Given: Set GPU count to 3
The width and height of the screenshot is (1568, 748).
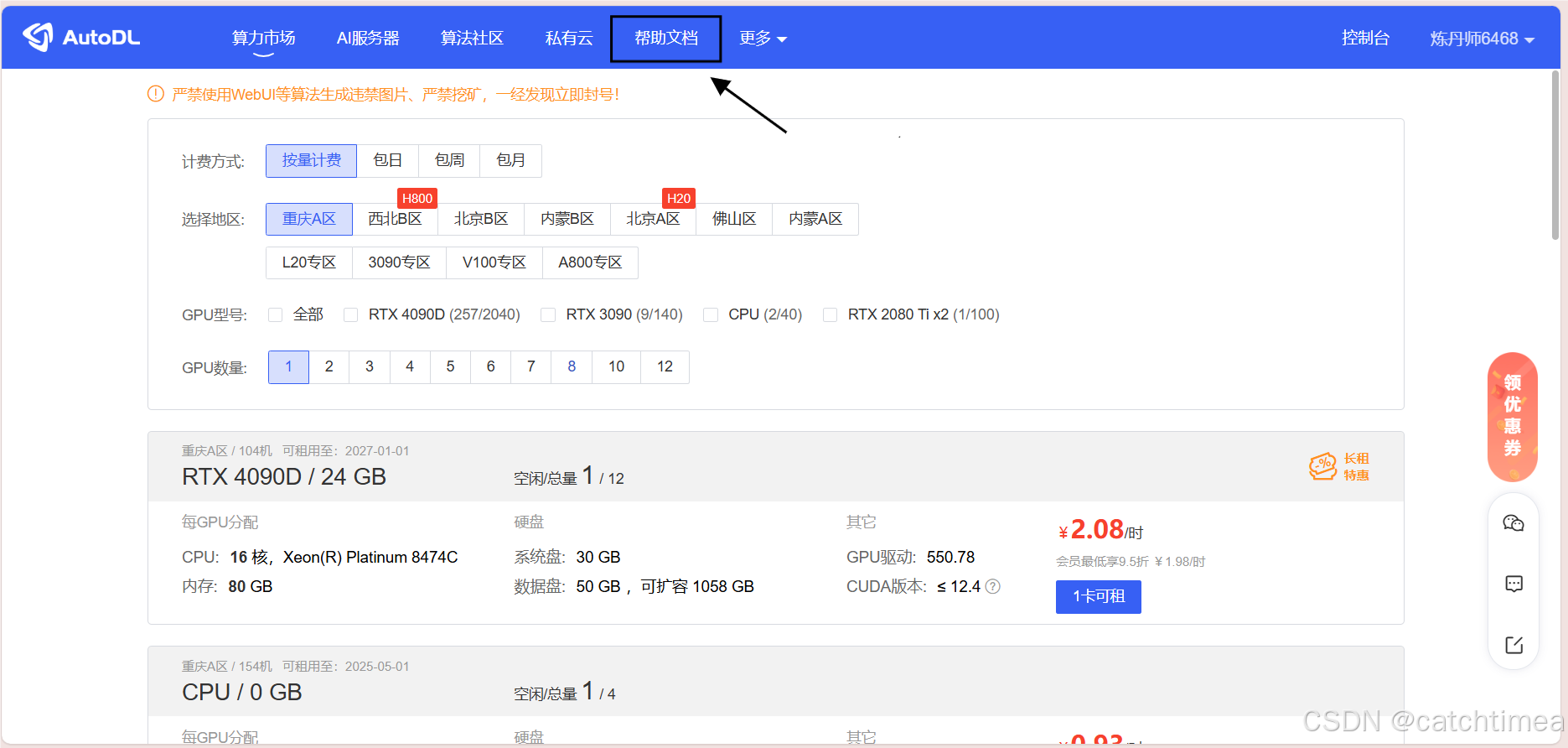Looking at the screenshot, I should click(370, 367).
